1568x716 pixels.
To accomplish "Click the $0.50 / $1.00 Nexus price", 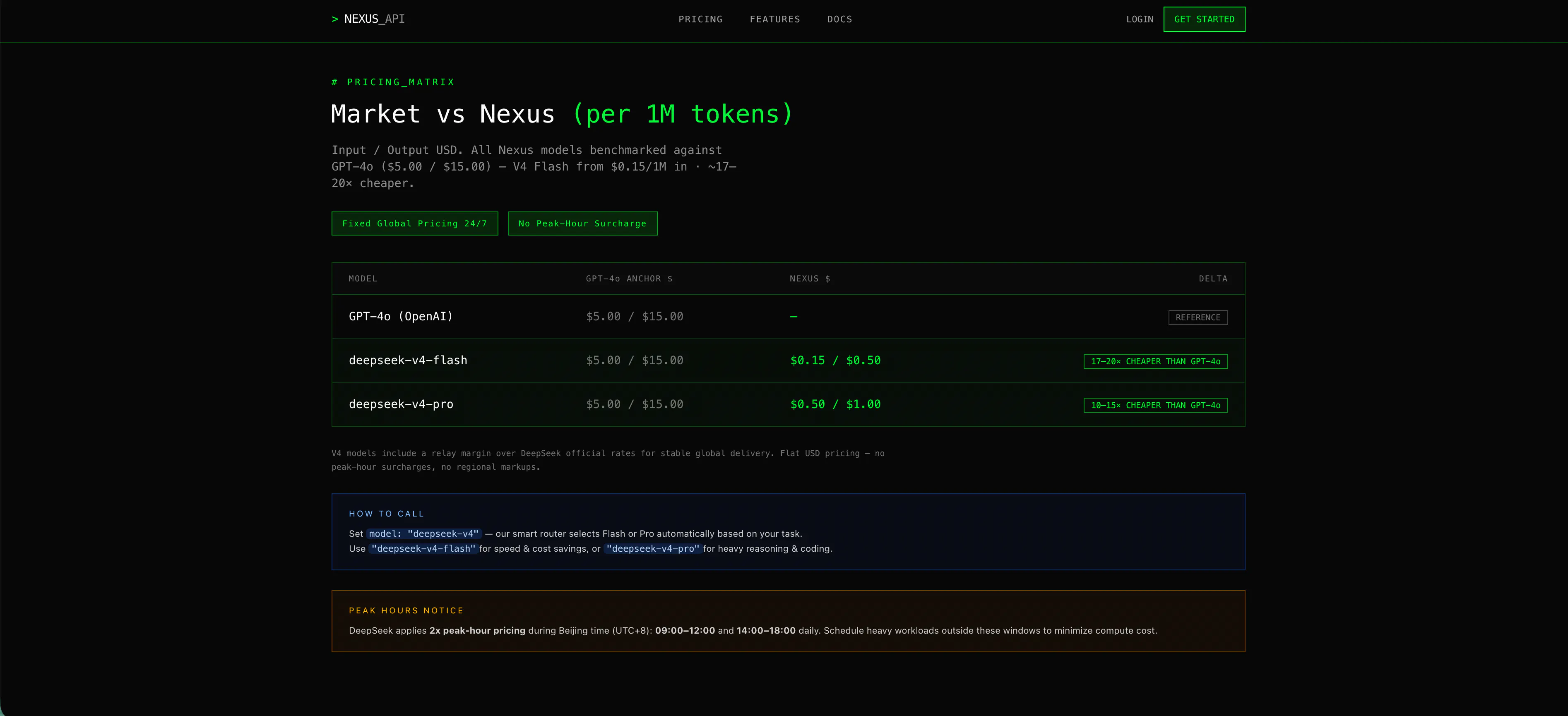I will (835, 404).
